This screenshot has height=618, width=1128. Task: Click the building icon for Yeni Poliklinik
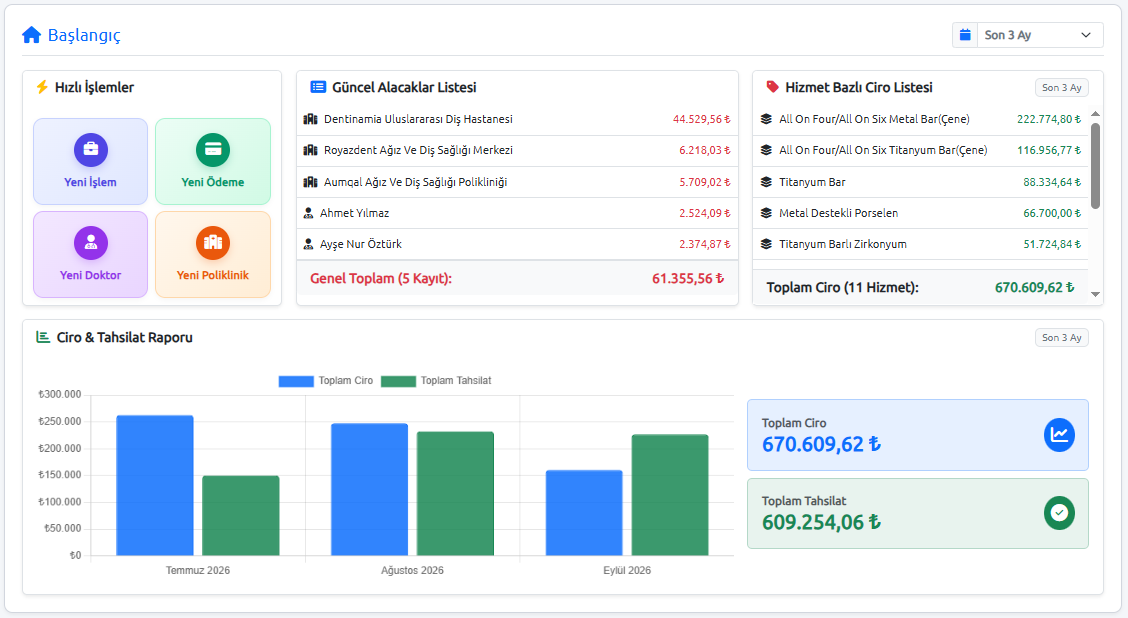[213, 243]
